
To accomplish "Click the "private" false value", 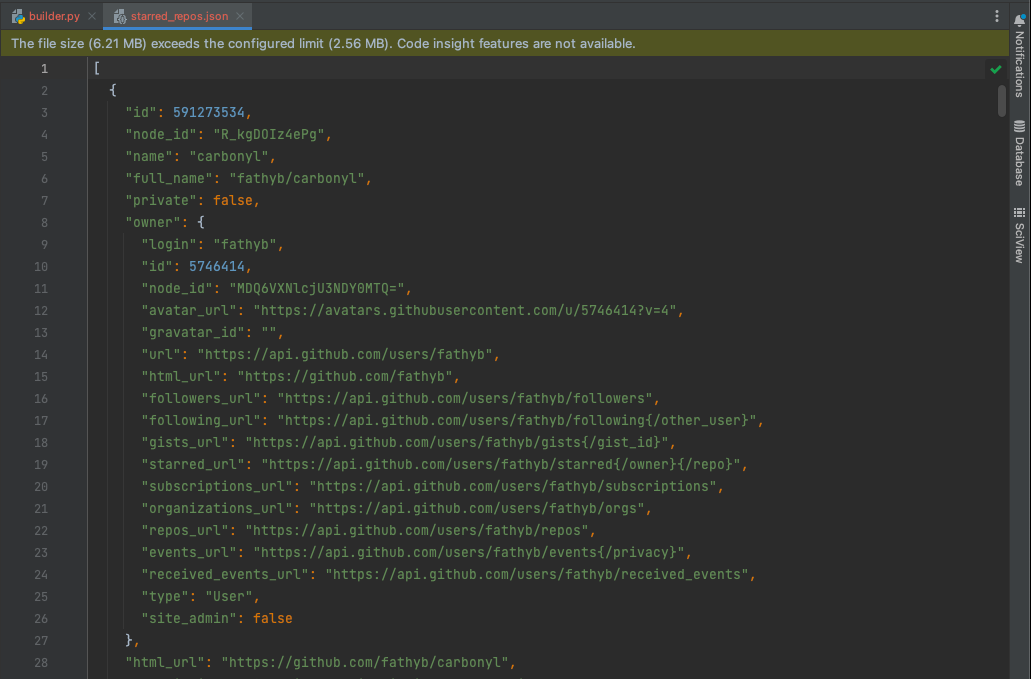I will (x=233, y=200).
